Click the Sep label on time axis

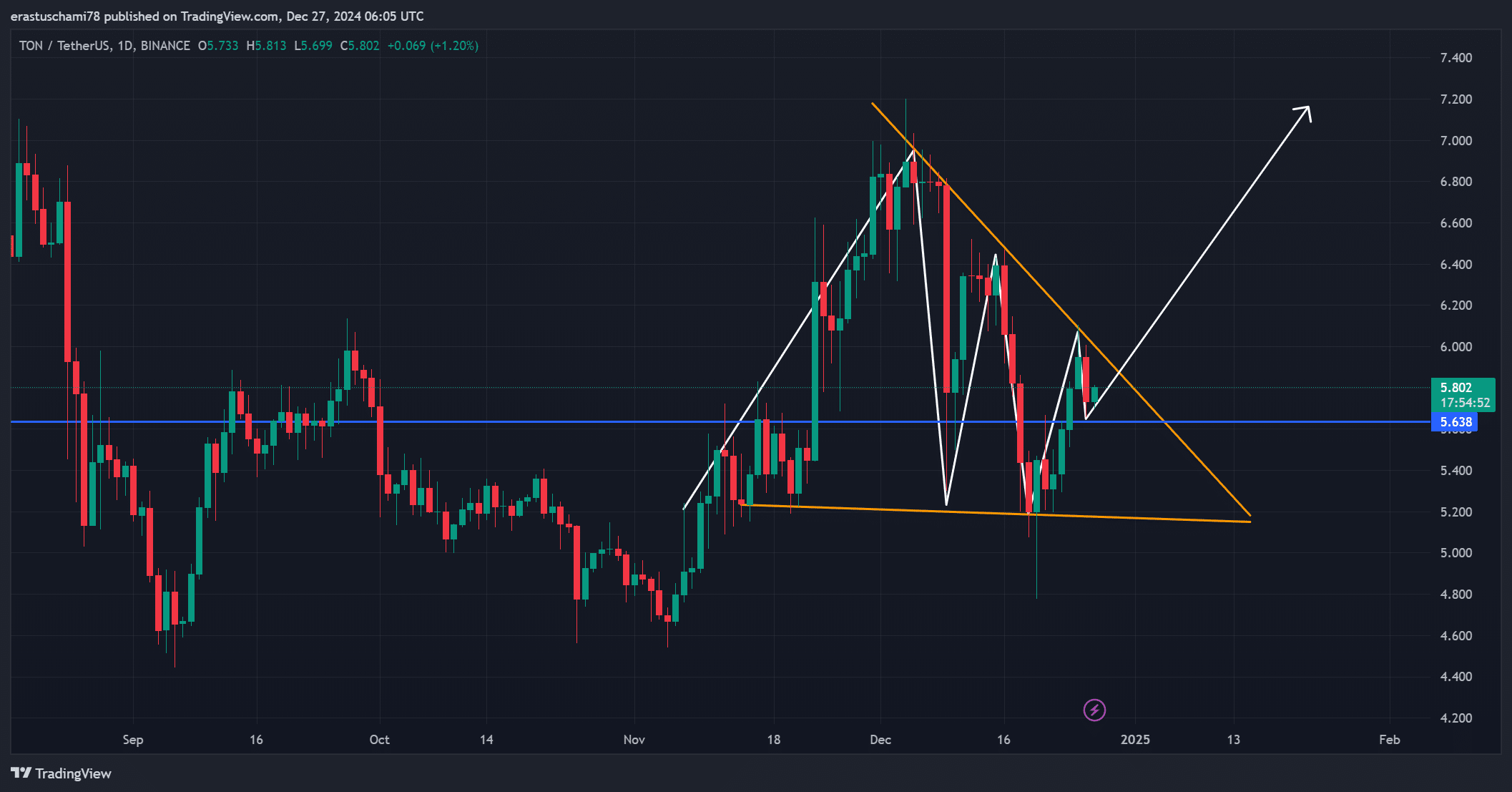[133, 740]
